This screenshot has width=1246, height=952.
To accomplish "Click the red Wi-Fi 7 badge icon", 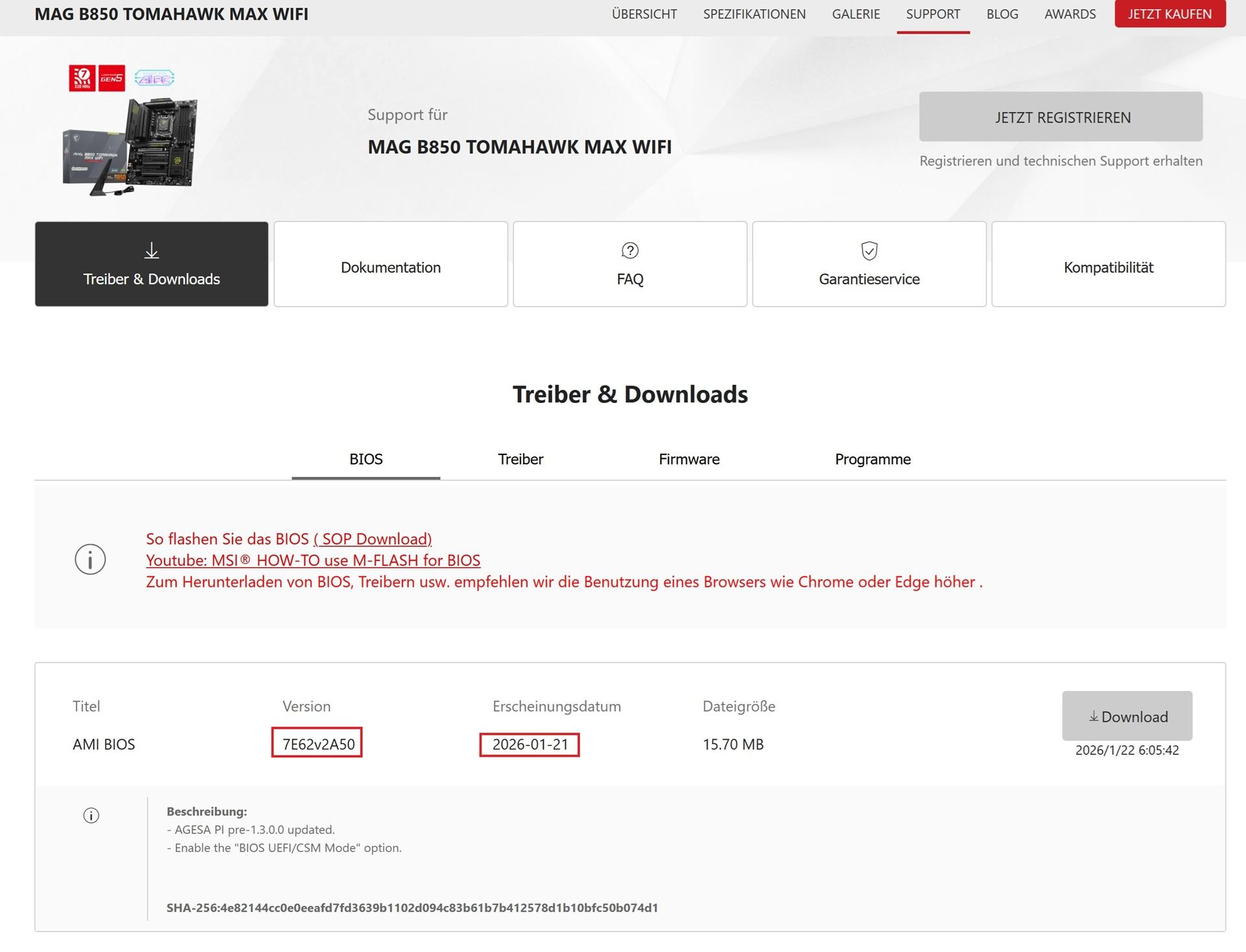I will [82, 78].
